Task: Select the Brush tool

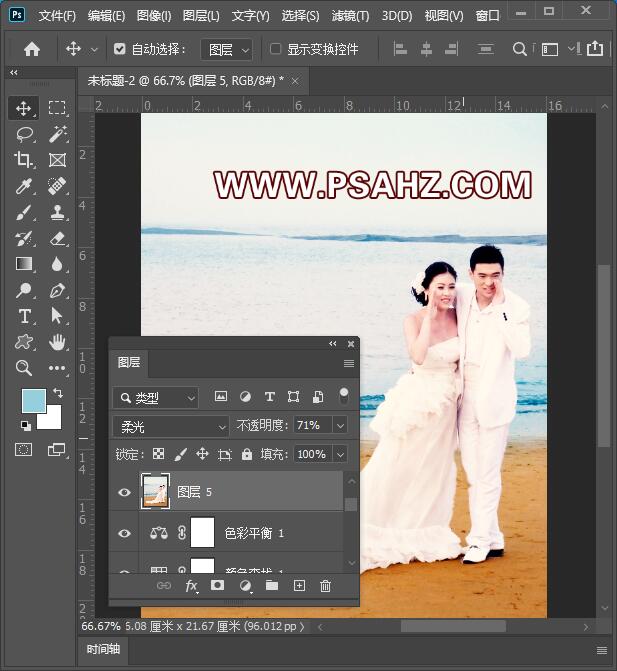Action: click(x=24, y=212)
